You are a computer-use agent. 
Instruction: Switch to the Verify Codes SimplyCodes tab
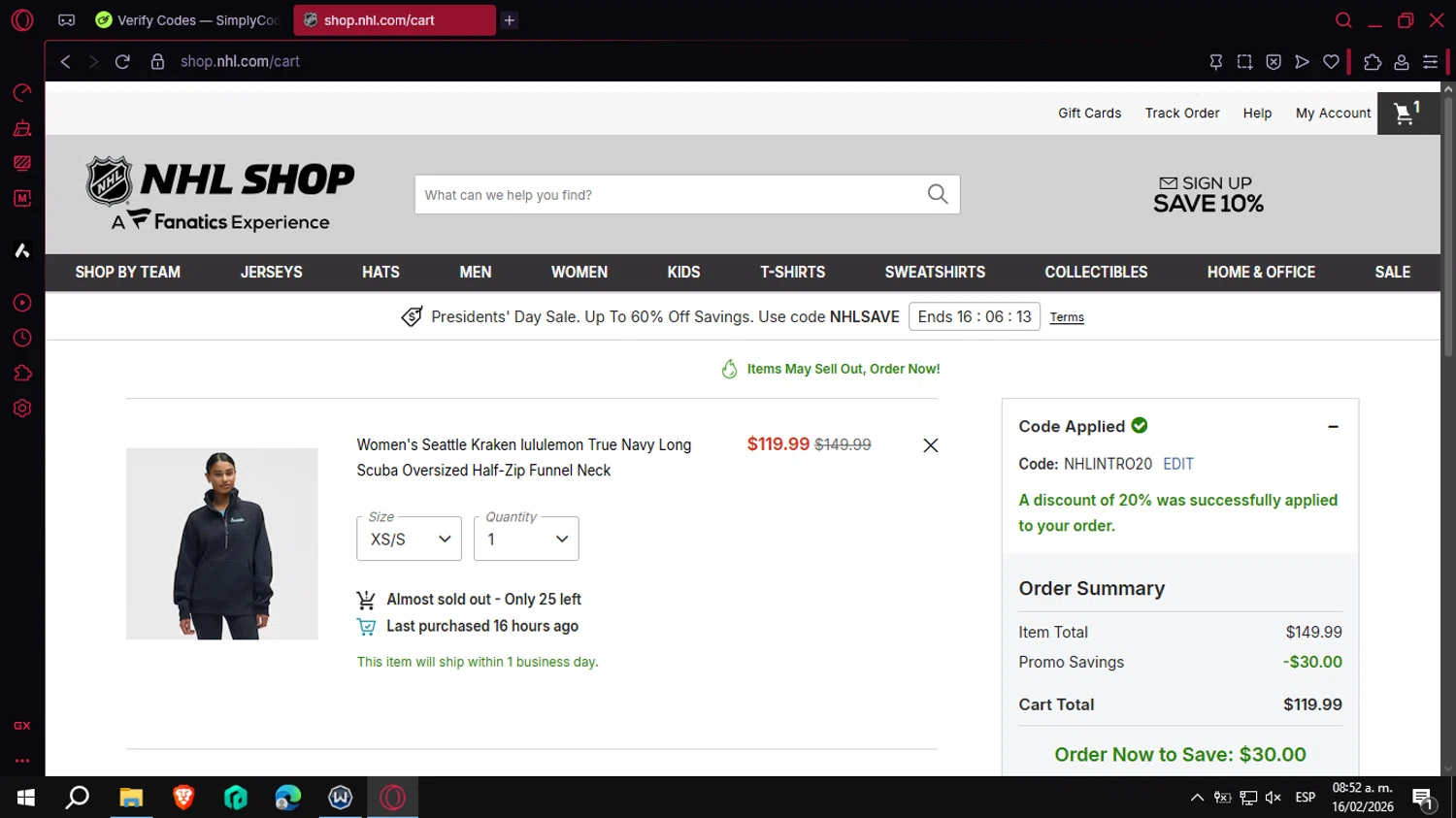click(x=188, y=20)
